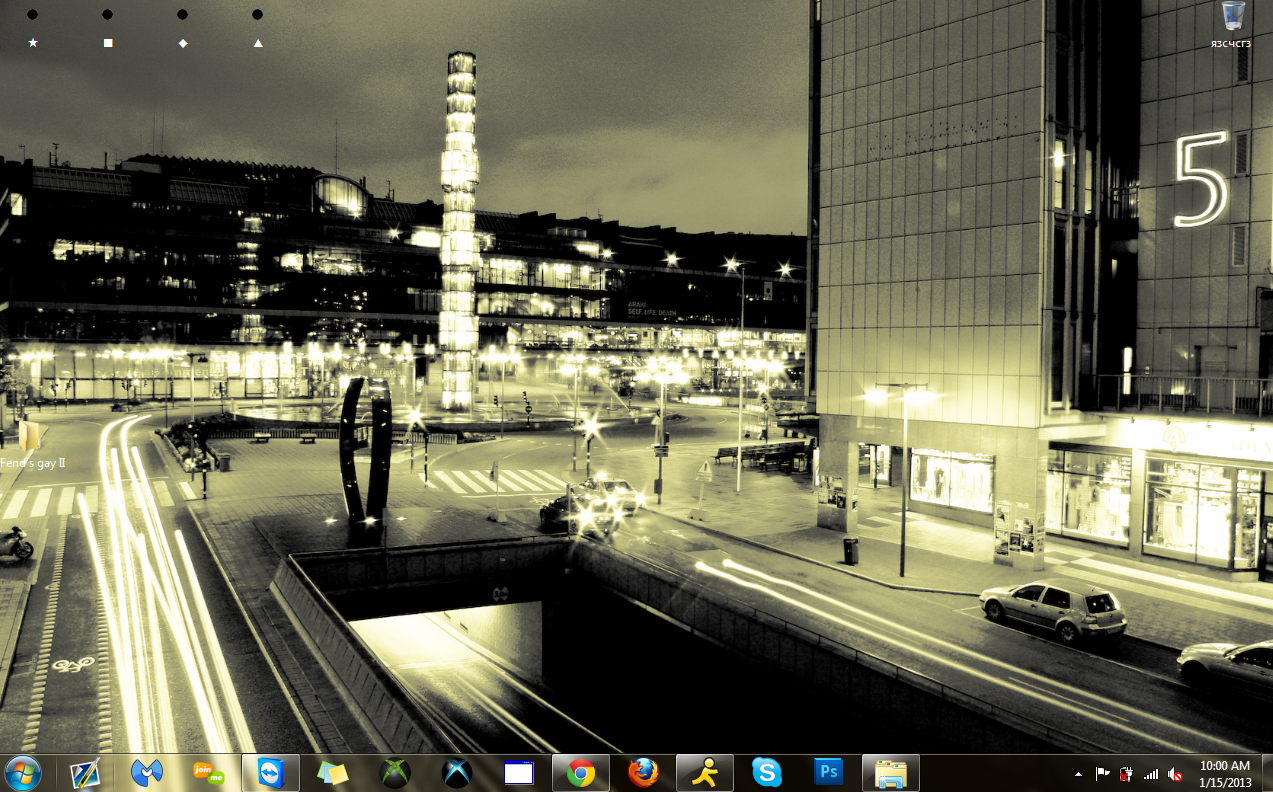Show hidden system tray icons arrow
This screenshot has height=792, width=1273.
pos(1078,774)
